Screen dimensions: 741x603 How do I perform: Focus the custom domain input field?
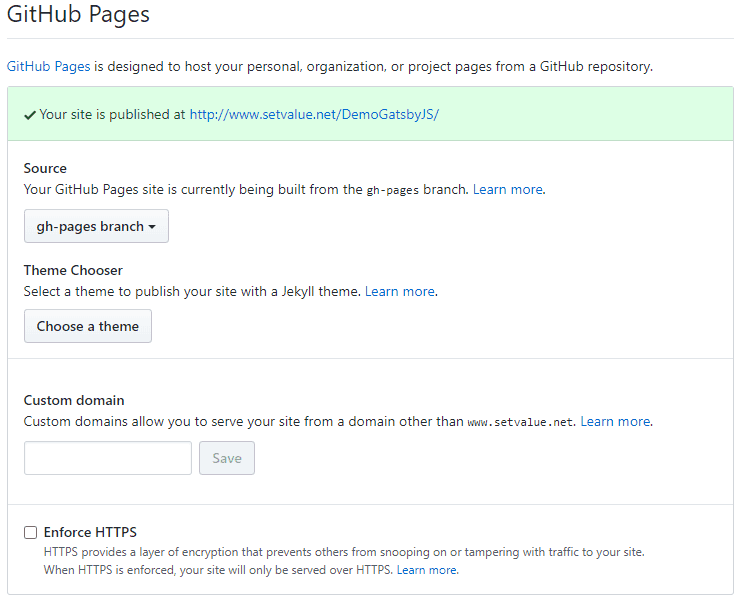click(x=108, y=458)
